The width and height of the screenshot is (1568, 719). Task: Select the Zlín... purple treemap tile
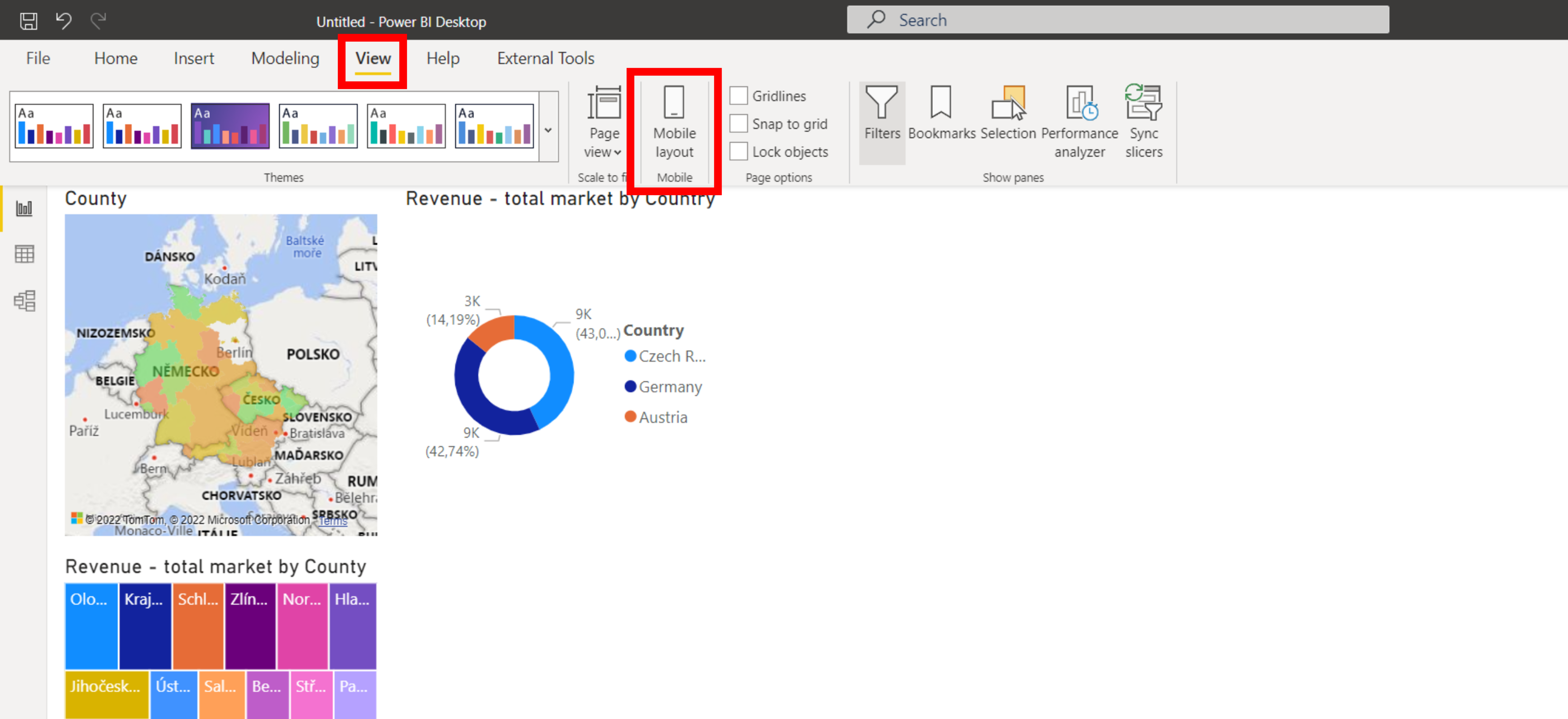point(250,626)
